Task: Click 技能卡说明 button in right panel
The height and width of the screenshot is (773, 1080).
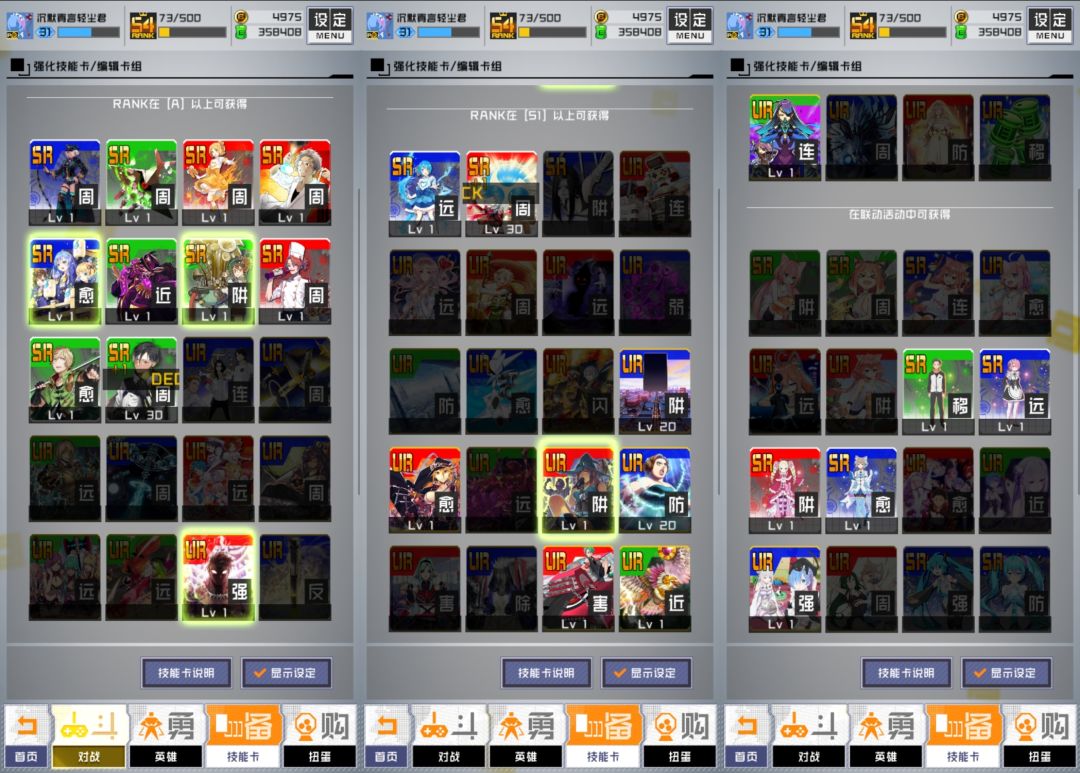Action: pyautogui.click(x=906, y=673)
